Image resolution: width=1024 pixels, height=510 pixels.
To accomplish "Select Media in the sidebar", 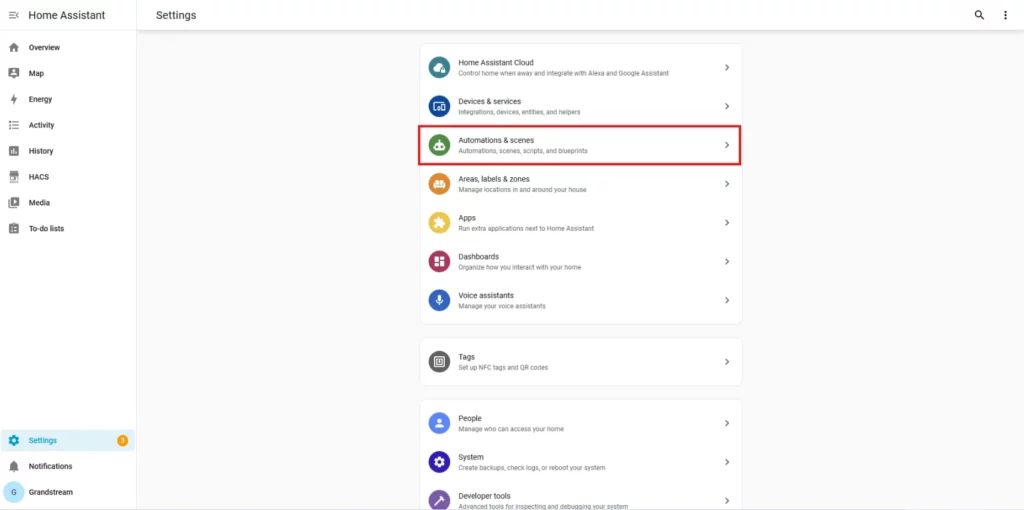I will 68,202.
